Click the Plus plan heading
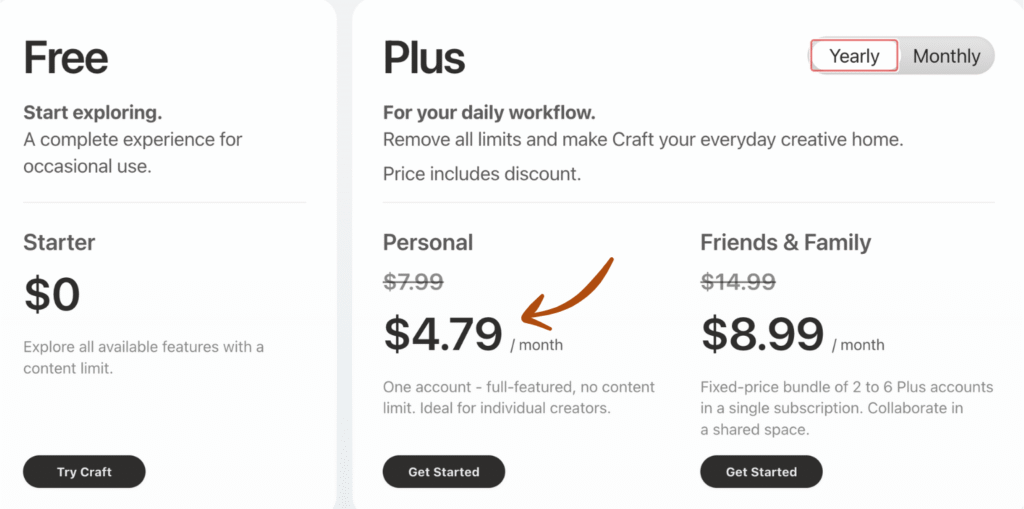 coord(424,58)
